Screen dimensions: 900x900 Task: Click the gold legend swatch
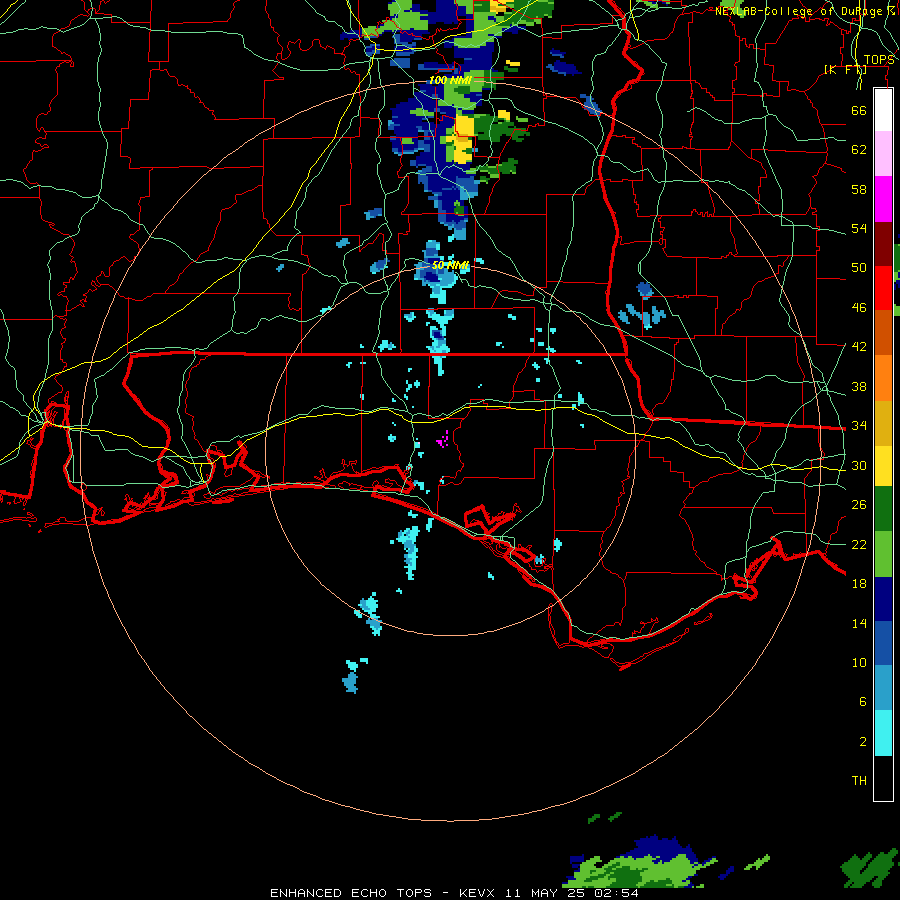(x=883, y=423)
